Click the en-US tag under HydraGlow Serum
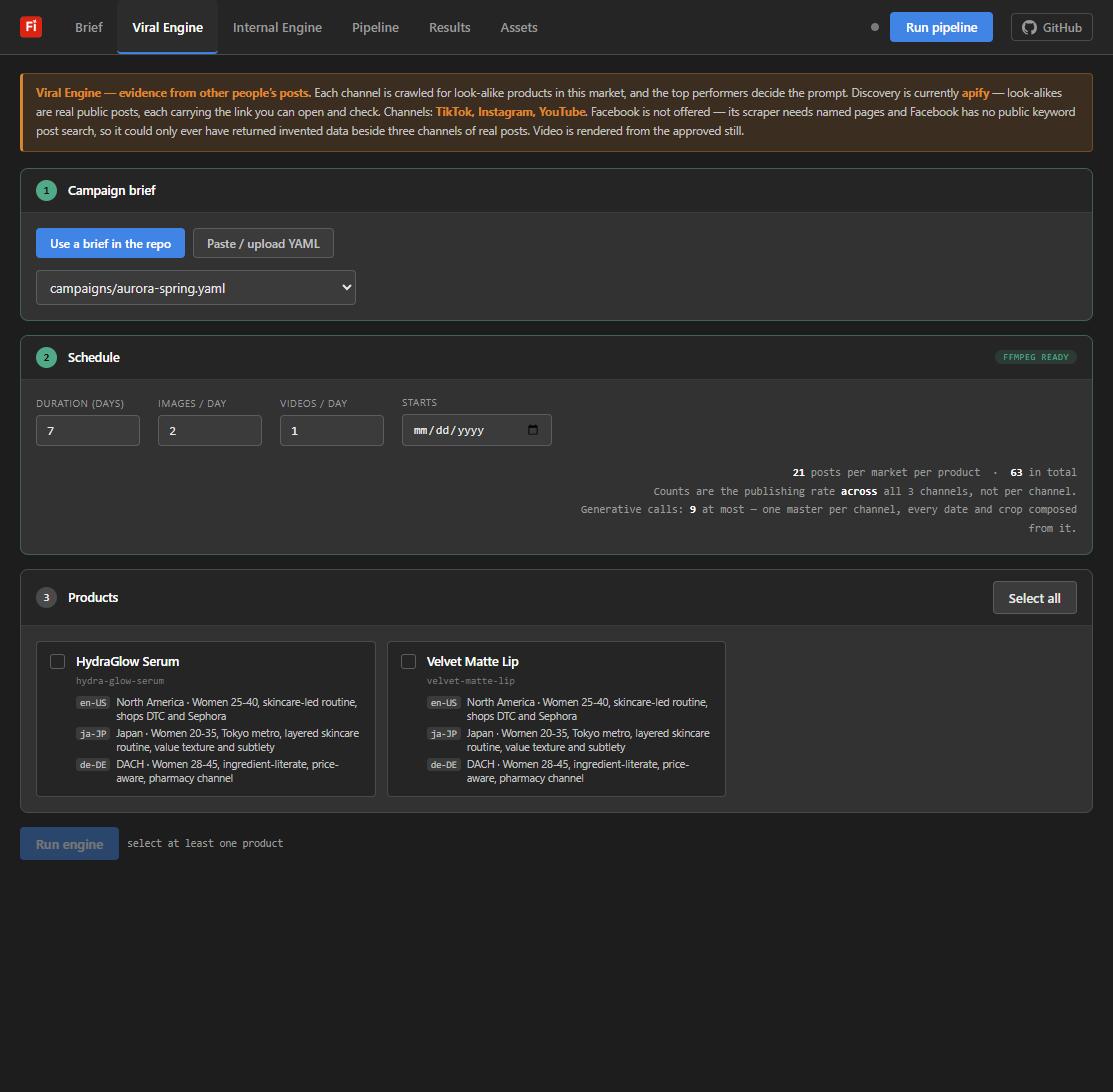The image size is (1113, 1092). [93, 702]
